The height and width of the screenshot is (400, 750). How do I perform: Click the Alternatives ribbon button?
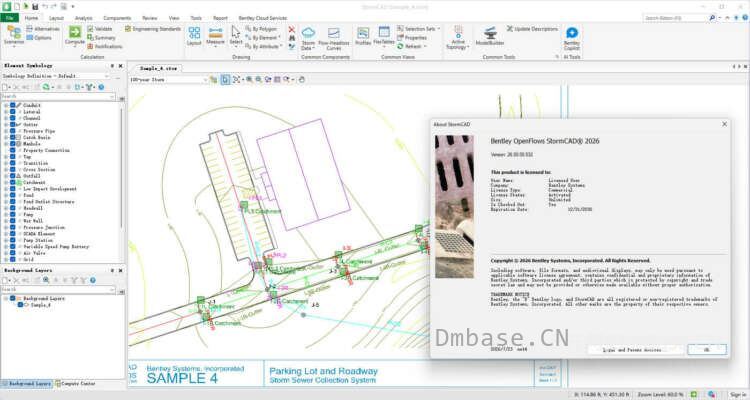click(43, 29)
